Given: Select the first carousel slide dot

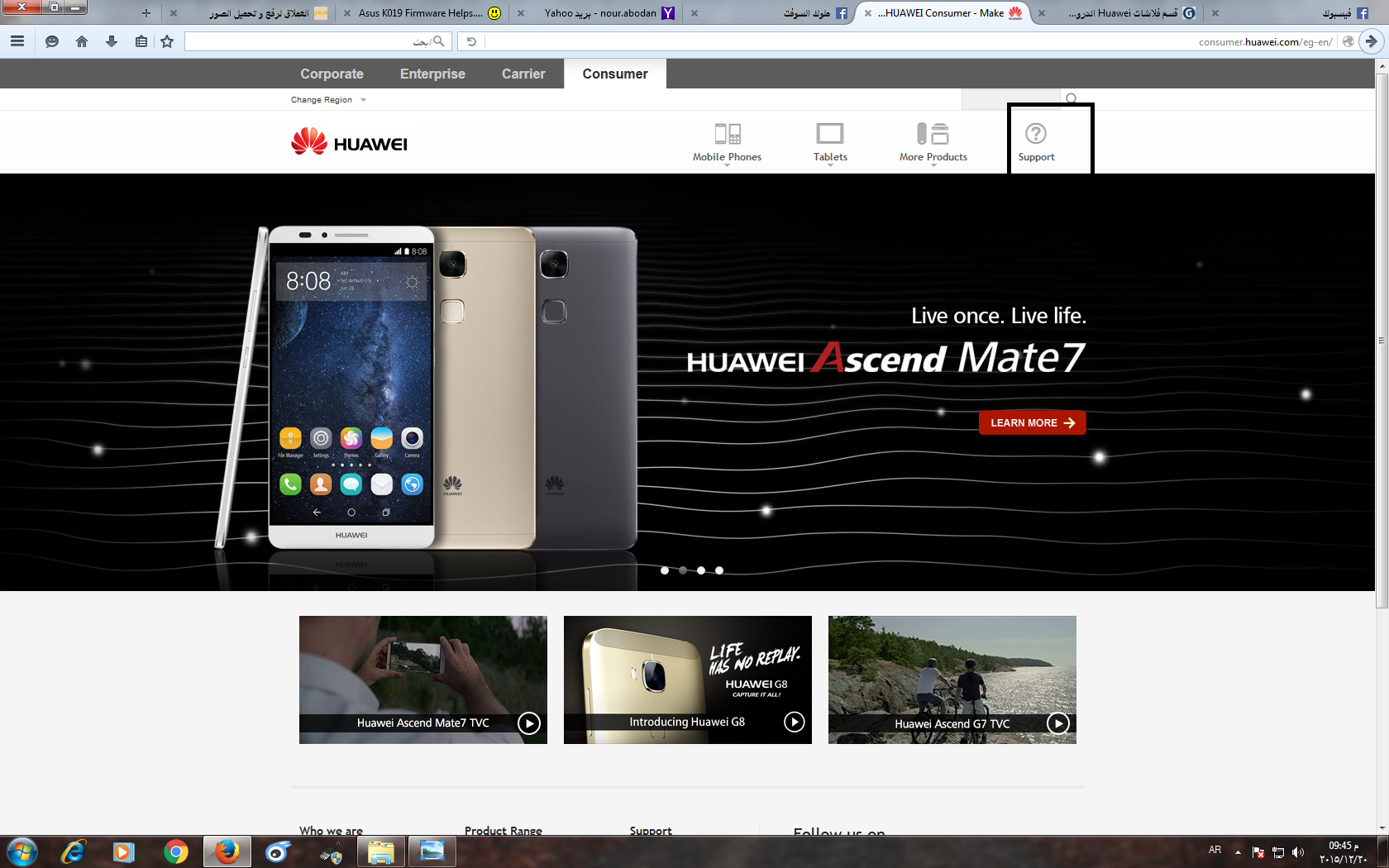Looking at the screenshot, I should (x=665, y=570).
